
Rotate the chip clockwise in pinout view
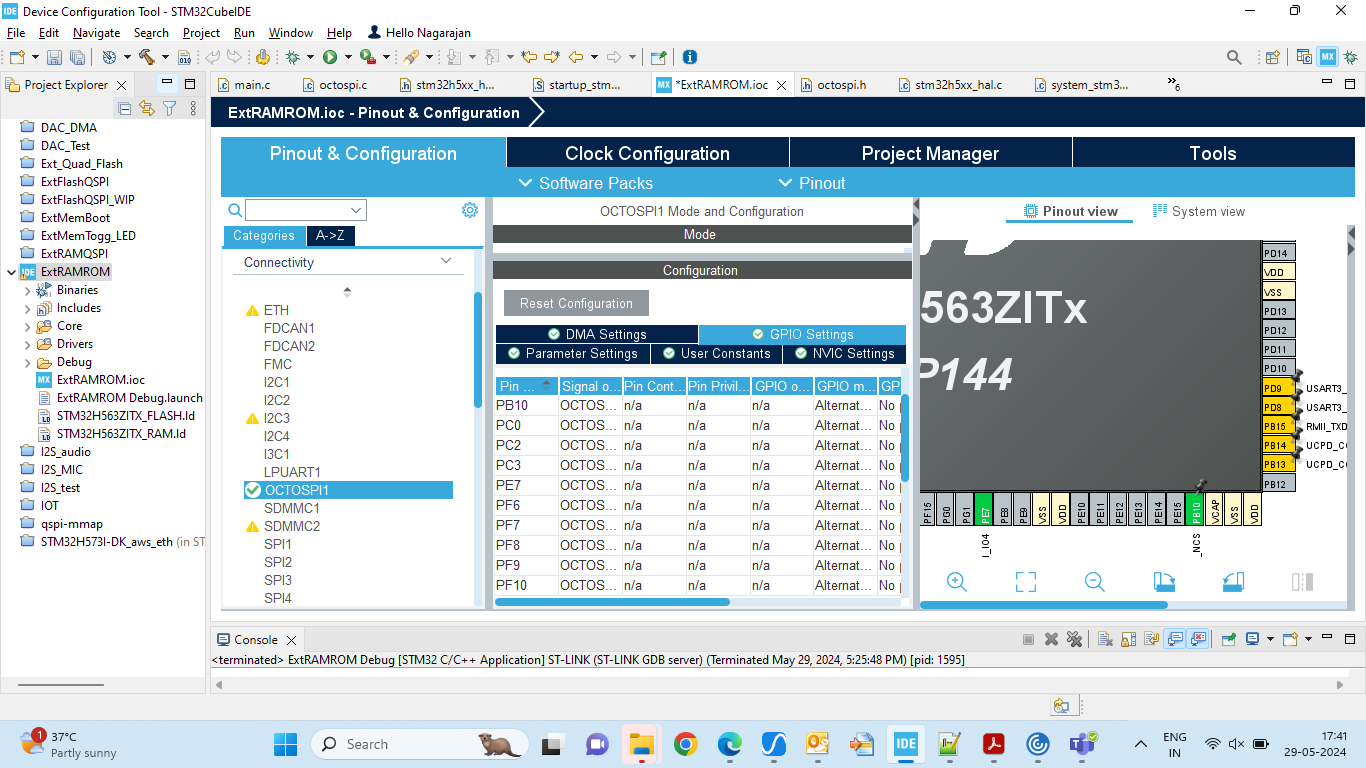(1164, 582)
